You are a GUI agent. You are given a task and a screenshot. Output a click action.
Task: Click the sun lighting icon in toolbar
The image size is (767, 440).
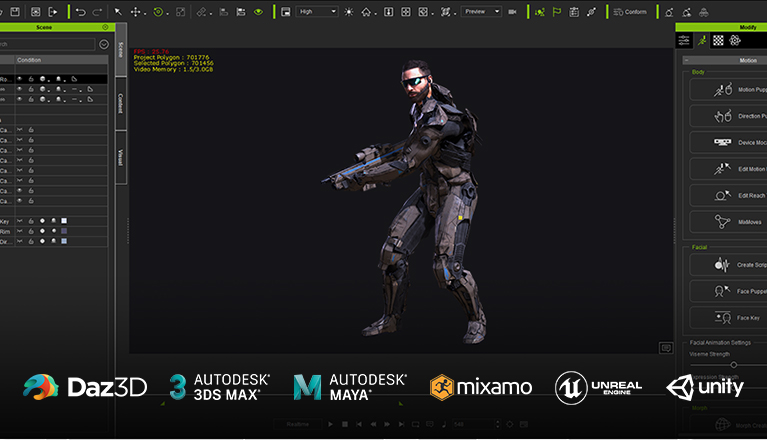pos(349,12)
